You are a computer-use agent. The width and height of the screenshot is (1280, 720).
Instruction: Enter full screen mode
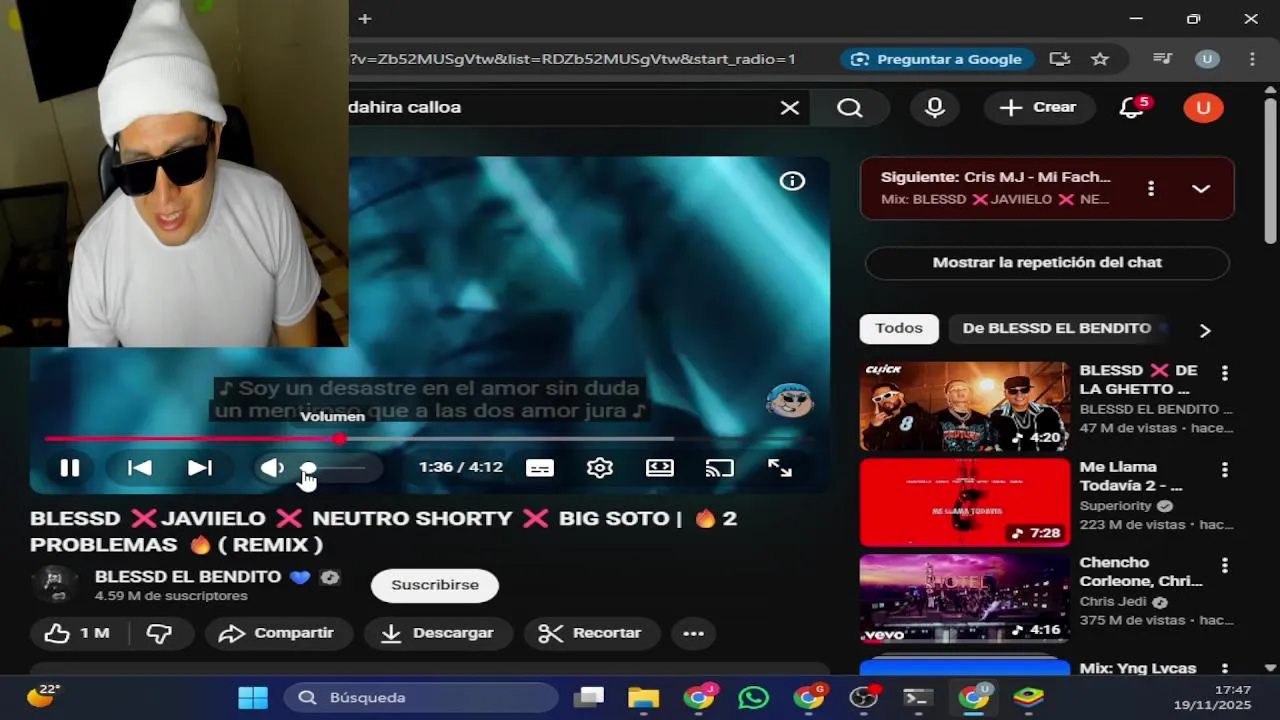pos(780,468)
